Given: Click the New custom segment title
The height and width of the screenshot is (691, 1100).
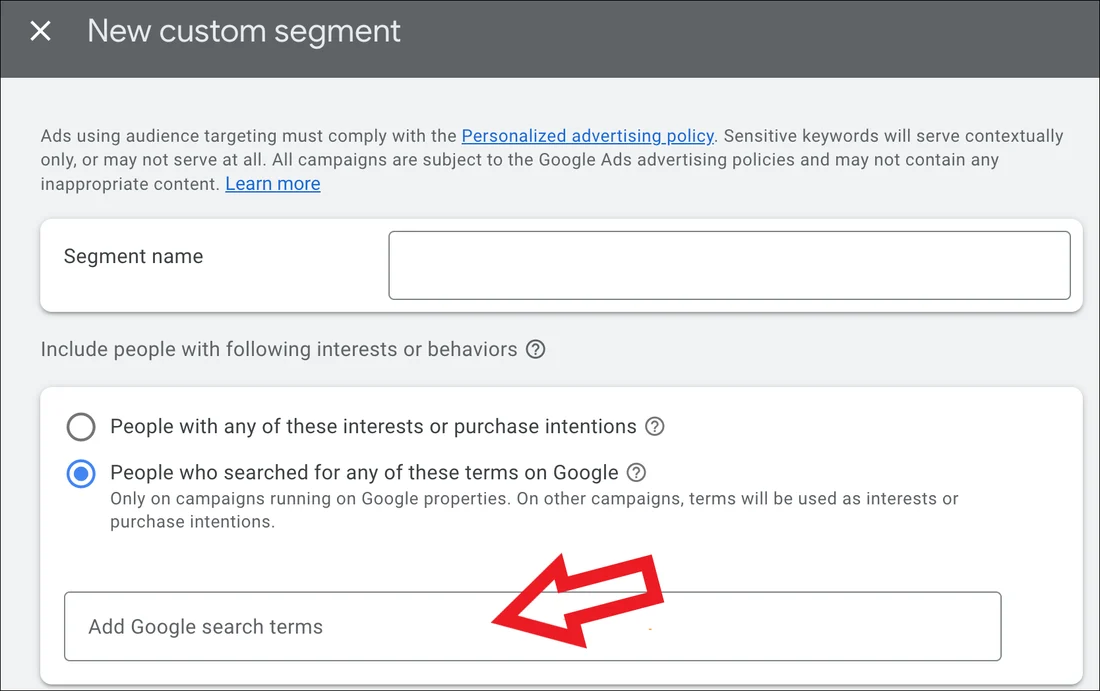Looking at the screenshot, I should point(244,31).
